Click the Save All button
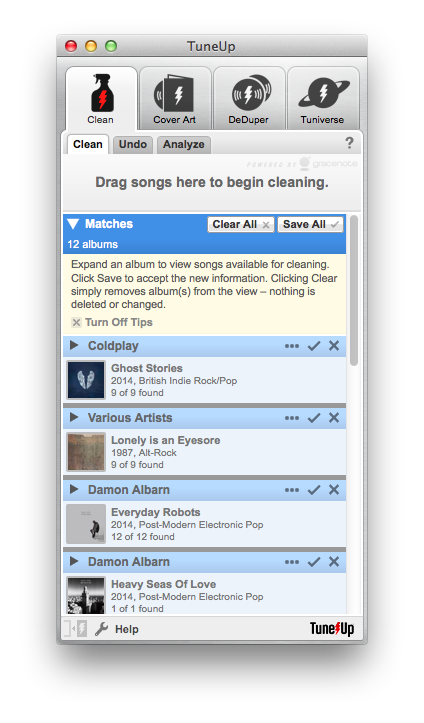 tap(310, 225)
